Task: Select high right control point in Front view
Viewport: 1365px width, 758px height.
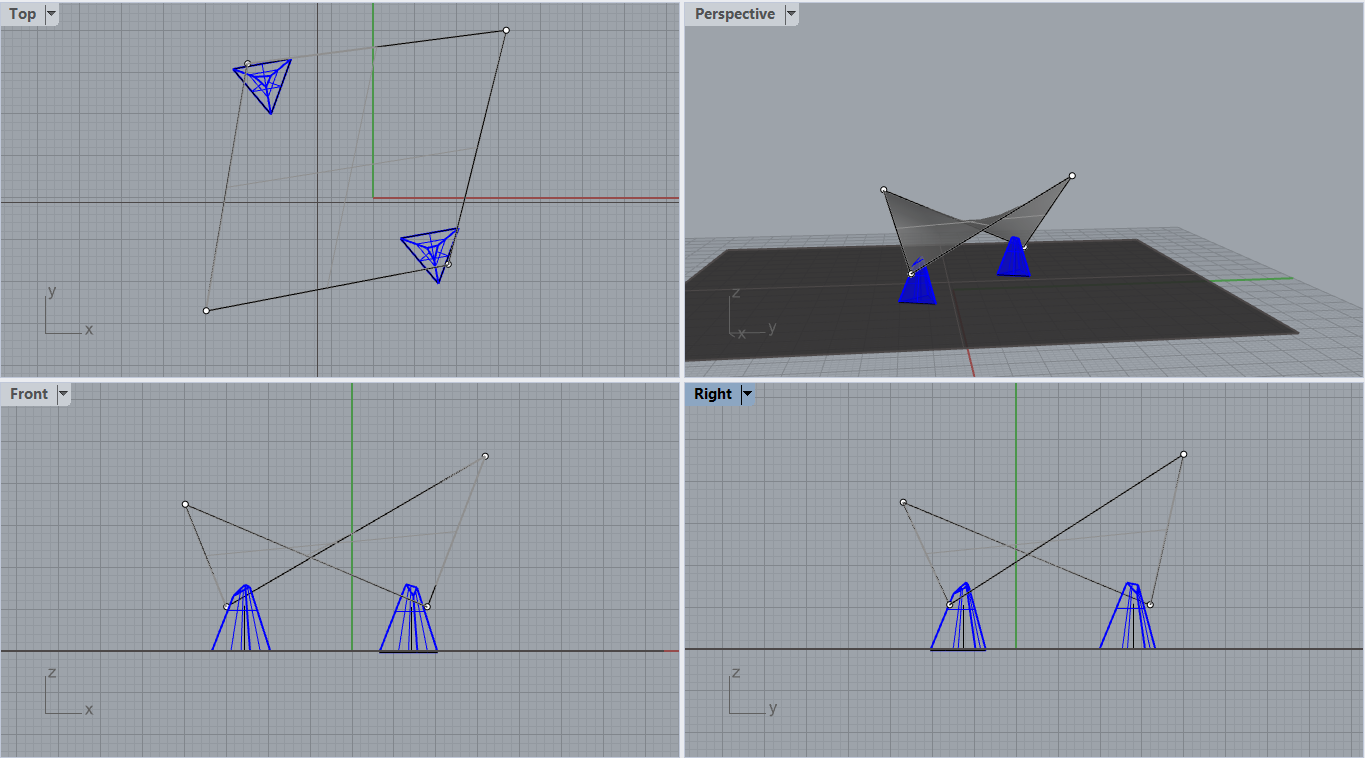Action: click(485, 456)
